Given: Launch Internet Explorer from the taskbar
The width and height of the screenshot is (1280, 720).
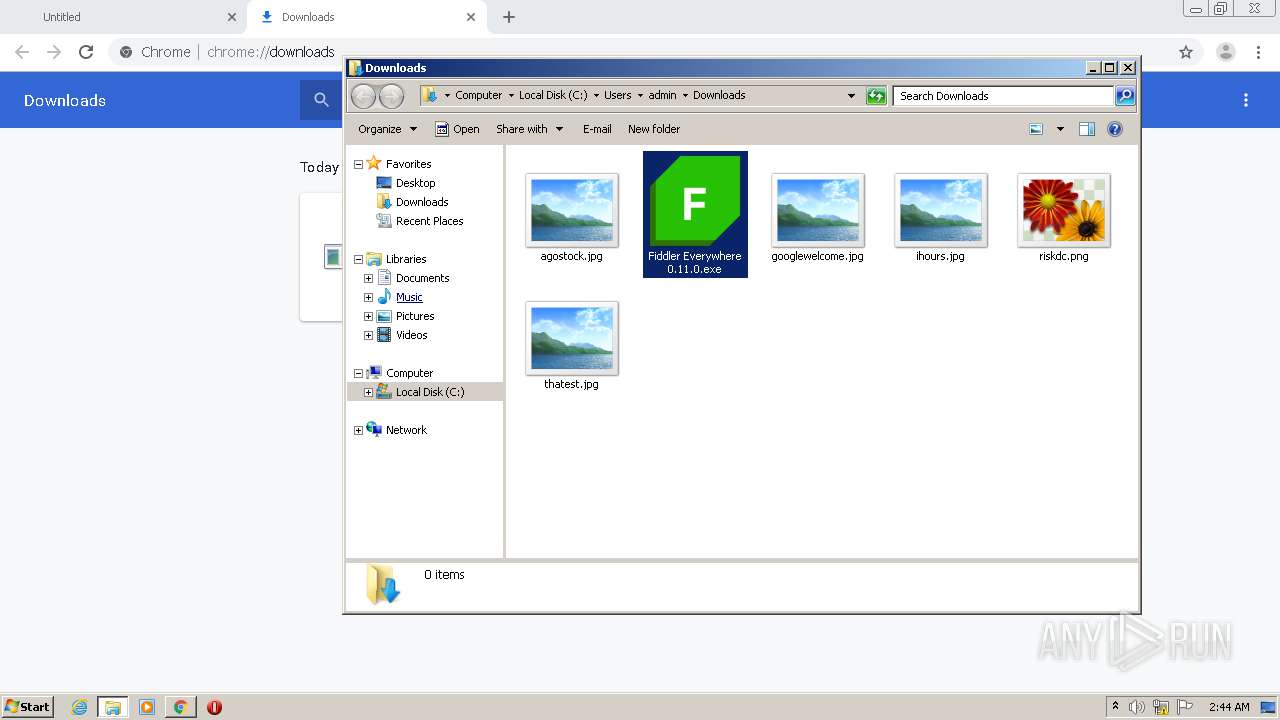Looking at the screenshot, I should tap(79, 707).
